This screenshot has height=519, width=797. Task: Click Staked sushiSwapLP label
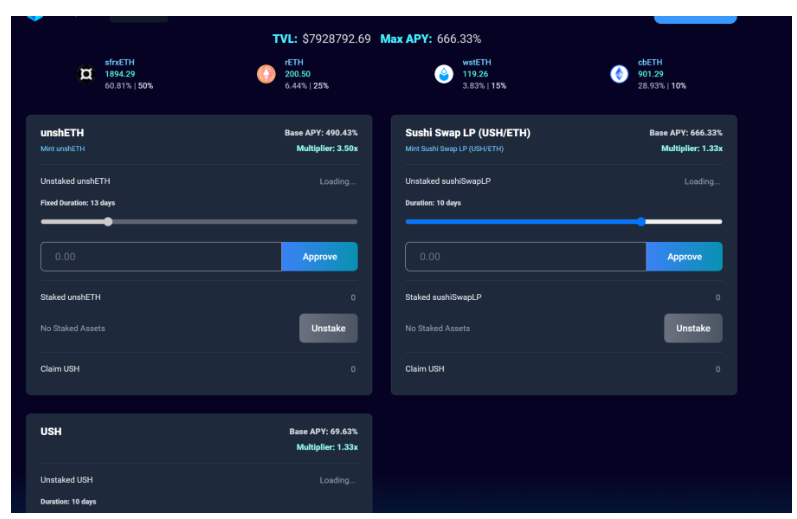(443, 297)
